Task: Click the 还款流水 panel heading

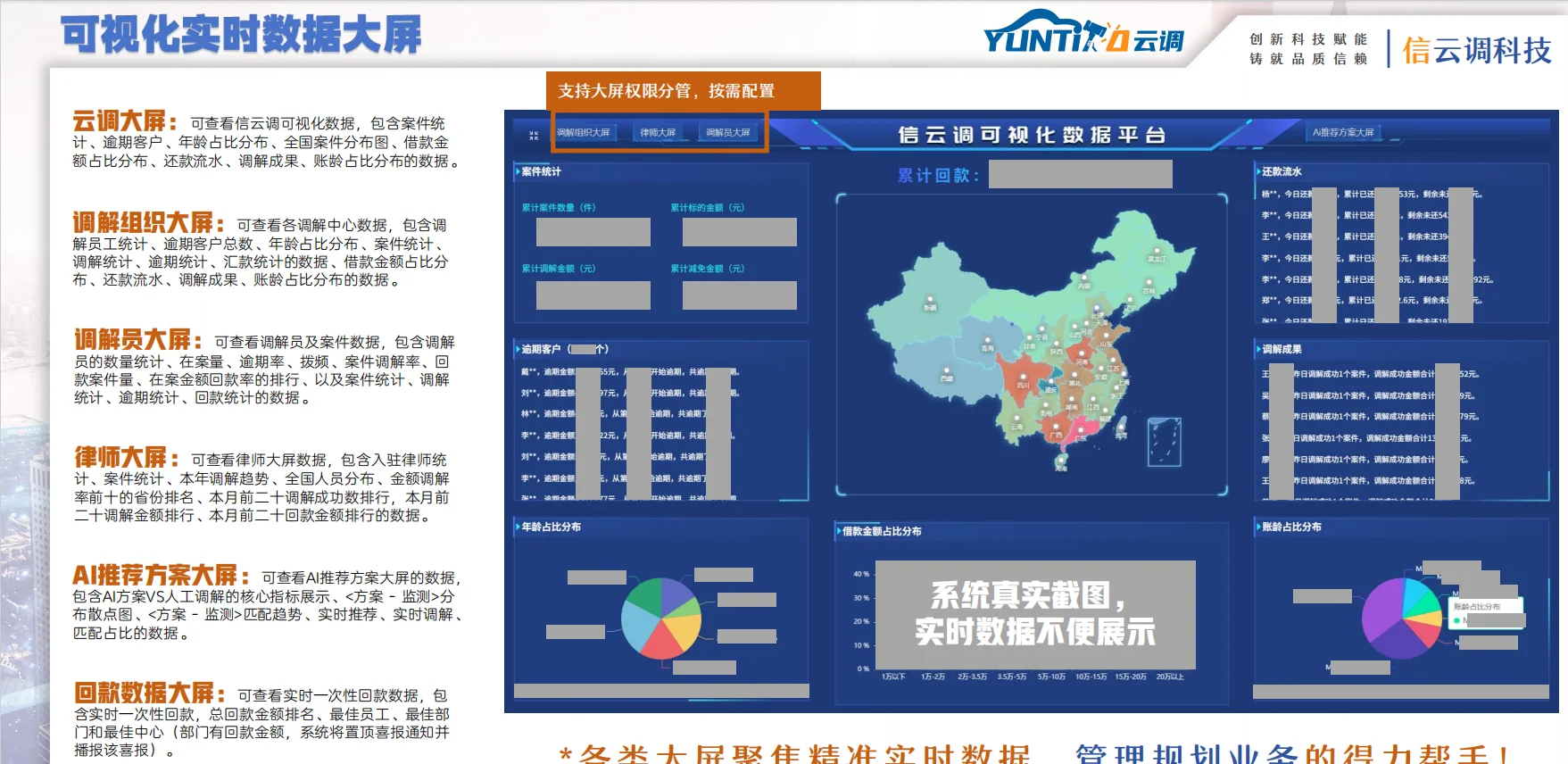Action: (x=1282, y=171)
